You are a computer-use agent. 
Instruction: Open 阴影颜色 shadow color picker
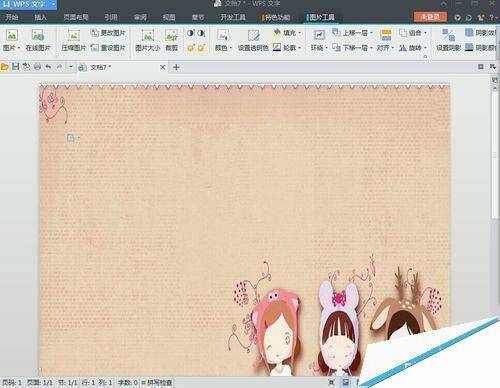tap(480, 48)
